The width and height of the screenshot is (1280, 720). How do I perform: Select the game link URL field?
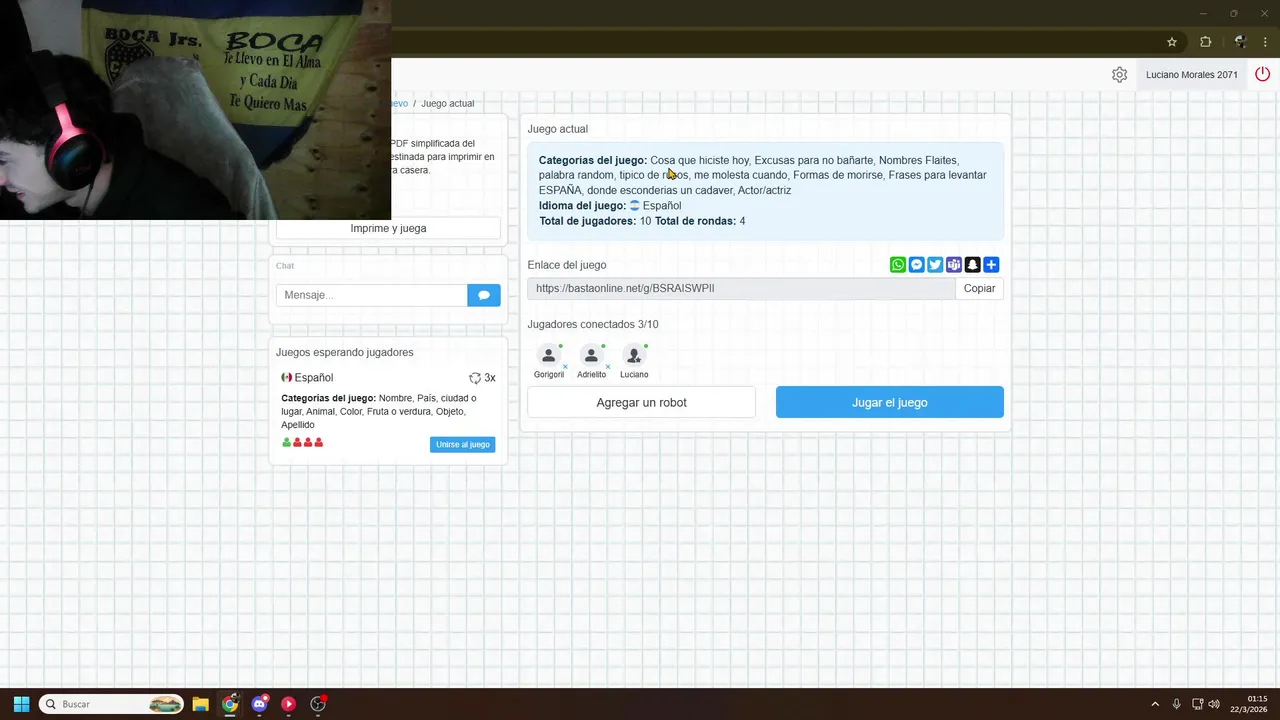[x=741, y=288]
